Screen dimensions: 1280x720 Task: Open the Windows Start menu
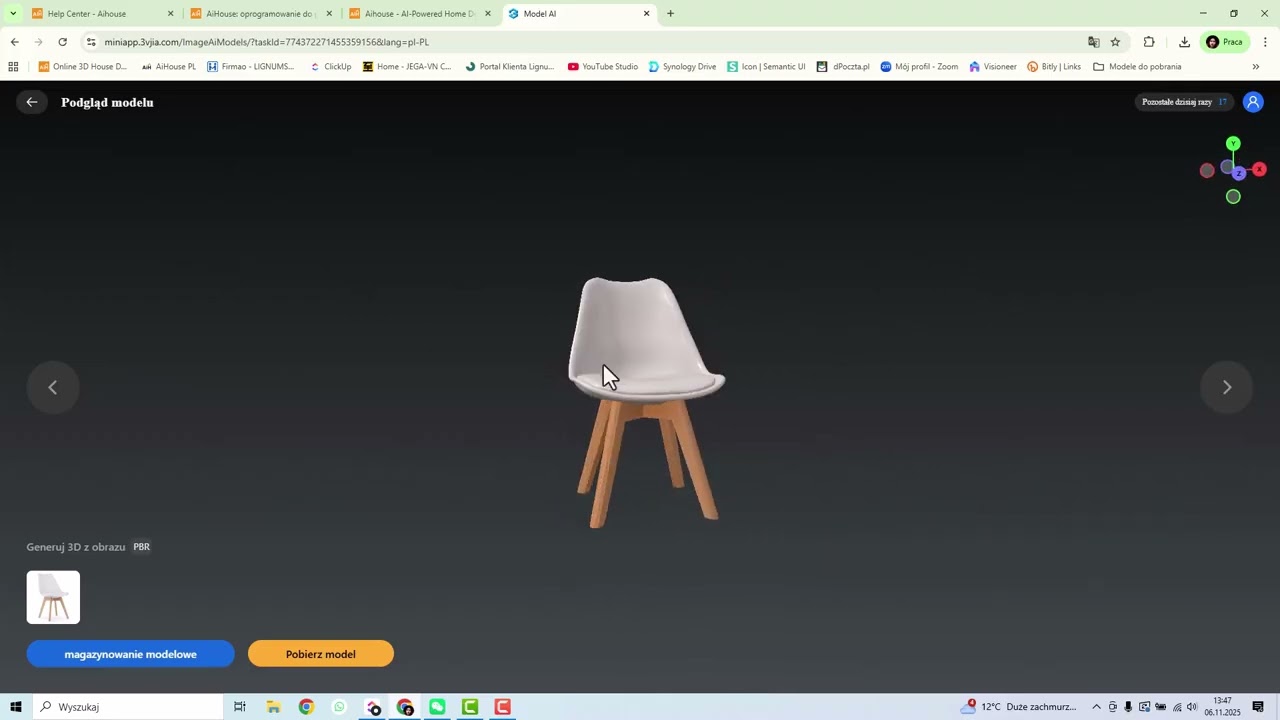coord(15,707)
